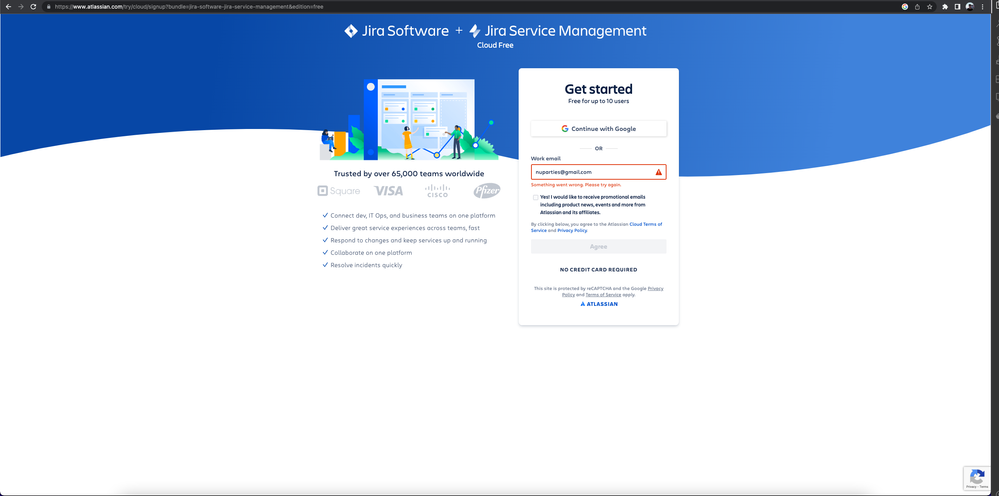The image size is (999, 496).
Task: Go back with the browser back arrow
Action: 8,6
